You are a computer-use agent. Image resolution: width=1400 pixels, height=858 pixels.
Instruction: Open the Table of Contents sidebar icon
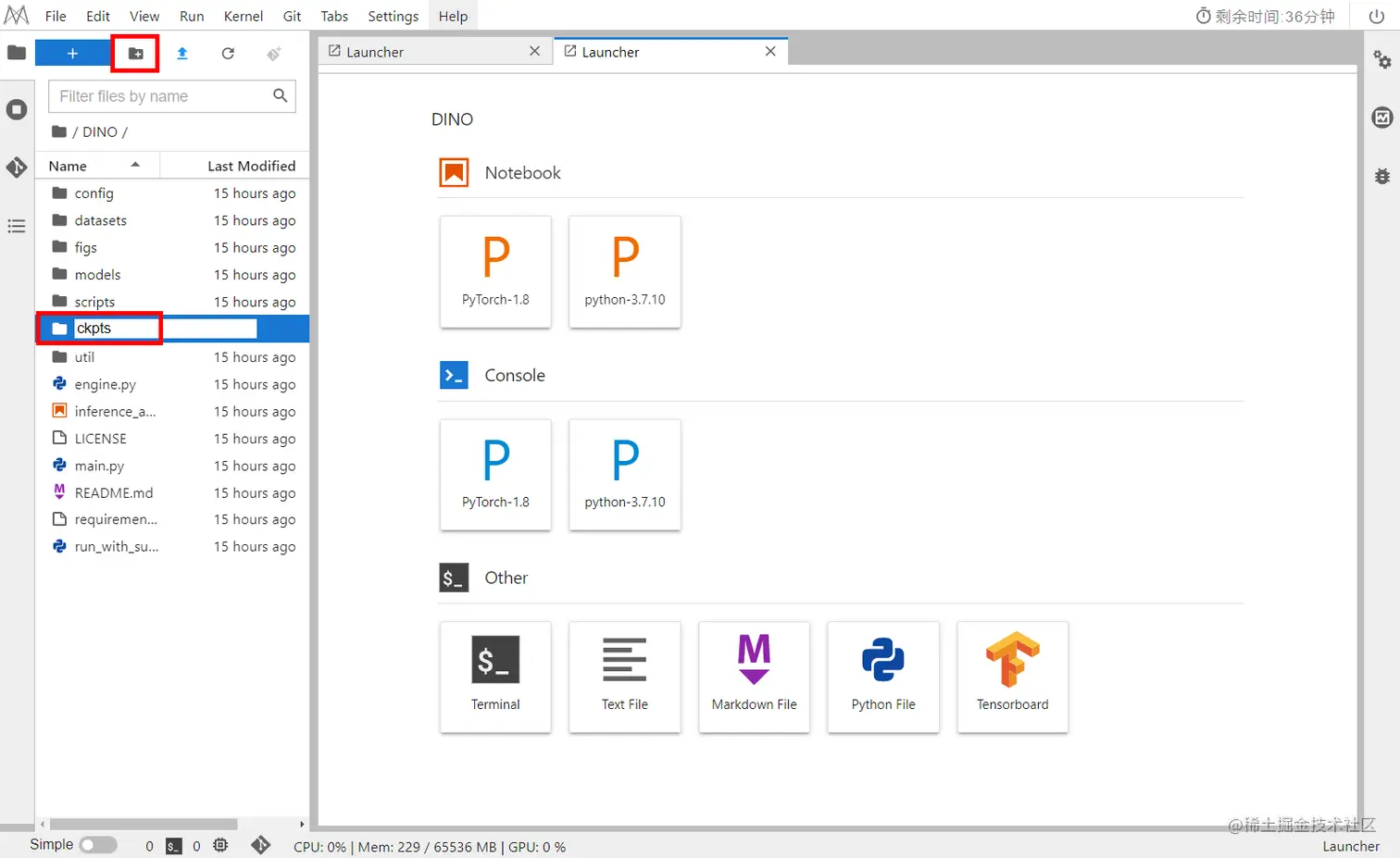17,226
